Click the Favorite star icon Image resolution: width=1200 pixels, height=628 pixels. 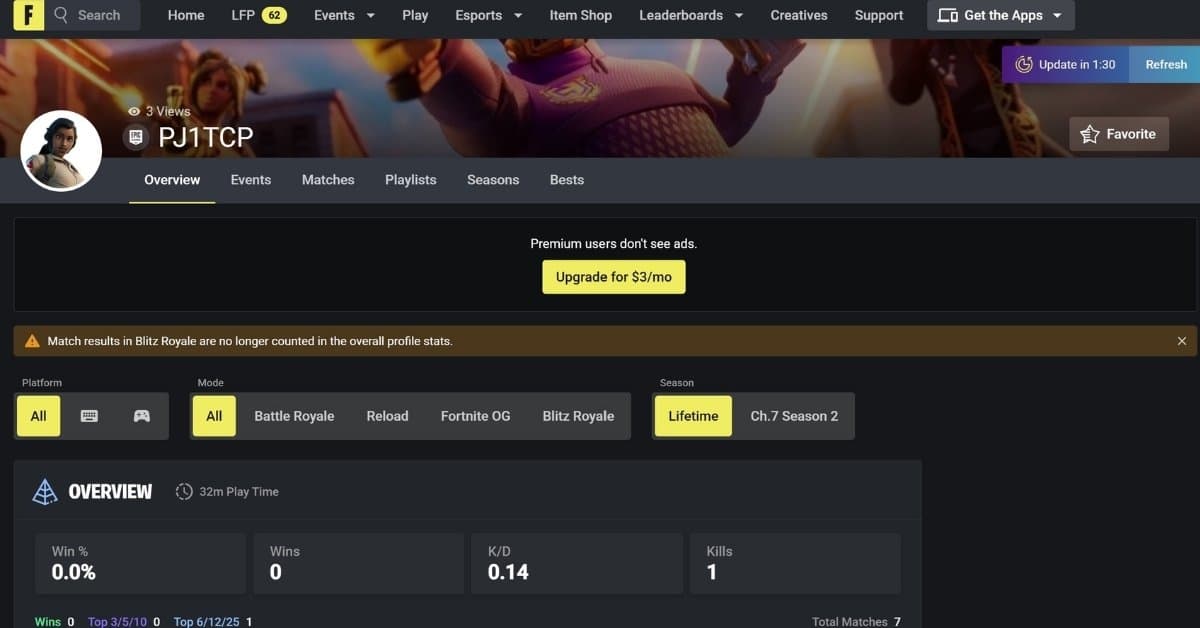1089,134
